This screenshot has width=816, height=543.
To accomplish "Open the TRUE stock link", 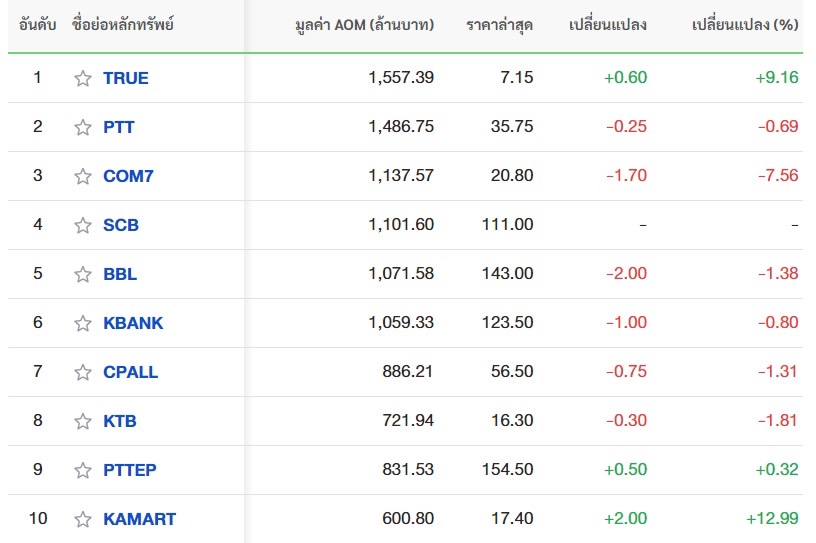I will (125, 78).
